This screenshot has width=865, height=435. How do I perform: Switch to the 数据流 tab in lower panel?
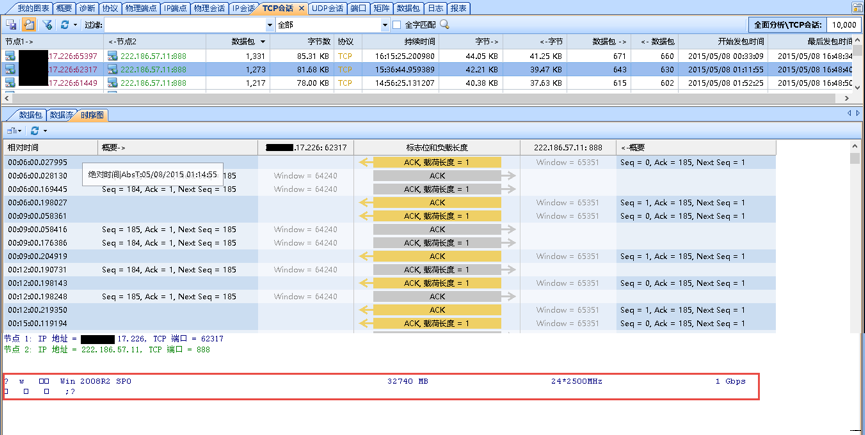[x=62, y=115]
